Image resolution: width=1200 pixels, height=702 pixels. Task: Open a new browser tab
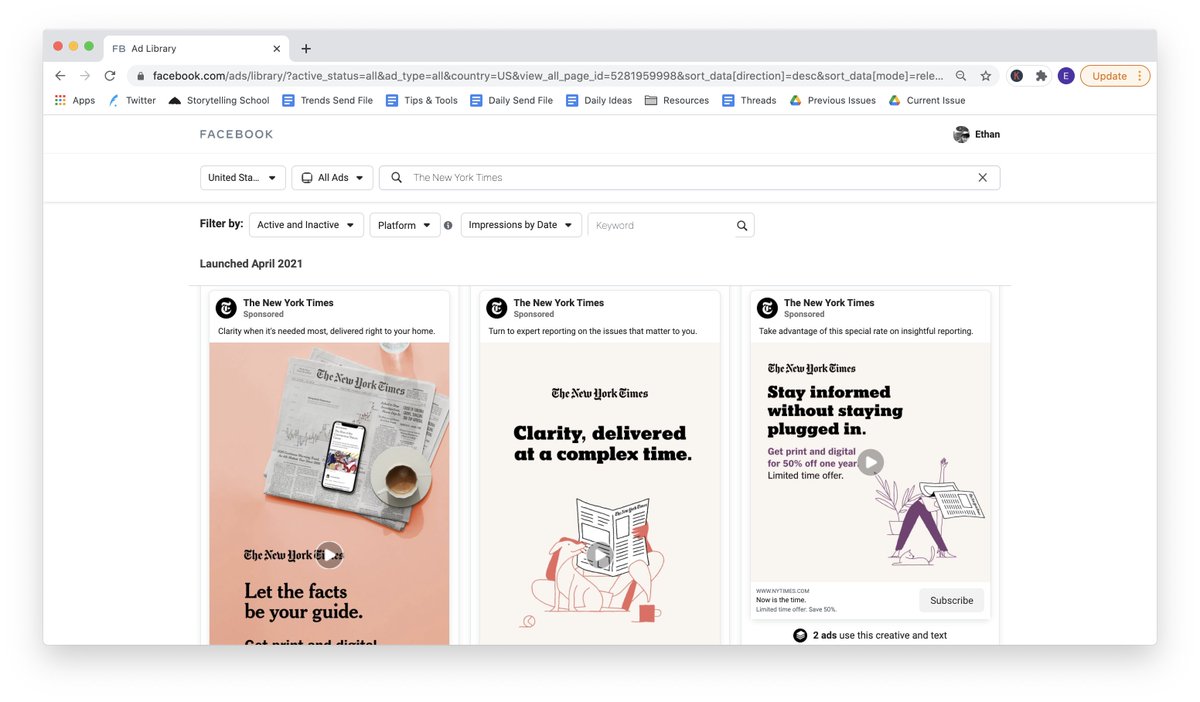click(306, 48)
